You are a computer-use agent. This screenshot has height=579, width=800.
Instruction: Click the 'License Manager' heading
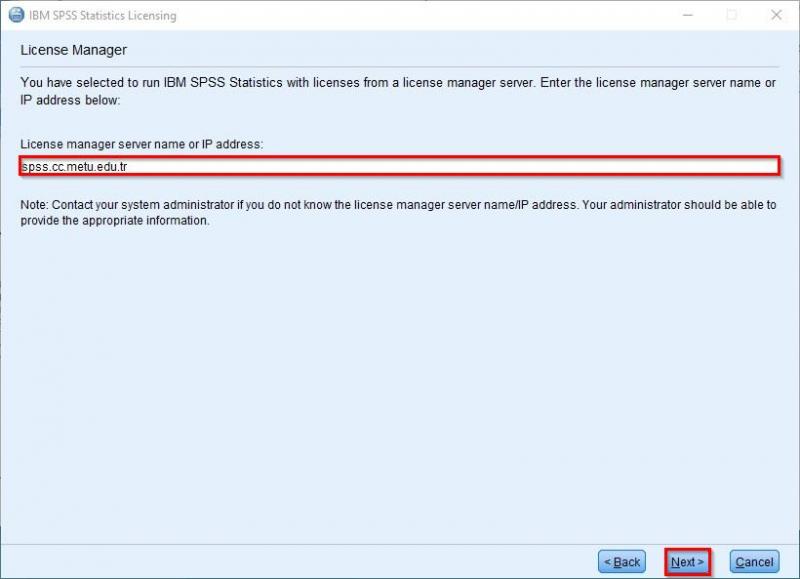[x=74, y=50]
